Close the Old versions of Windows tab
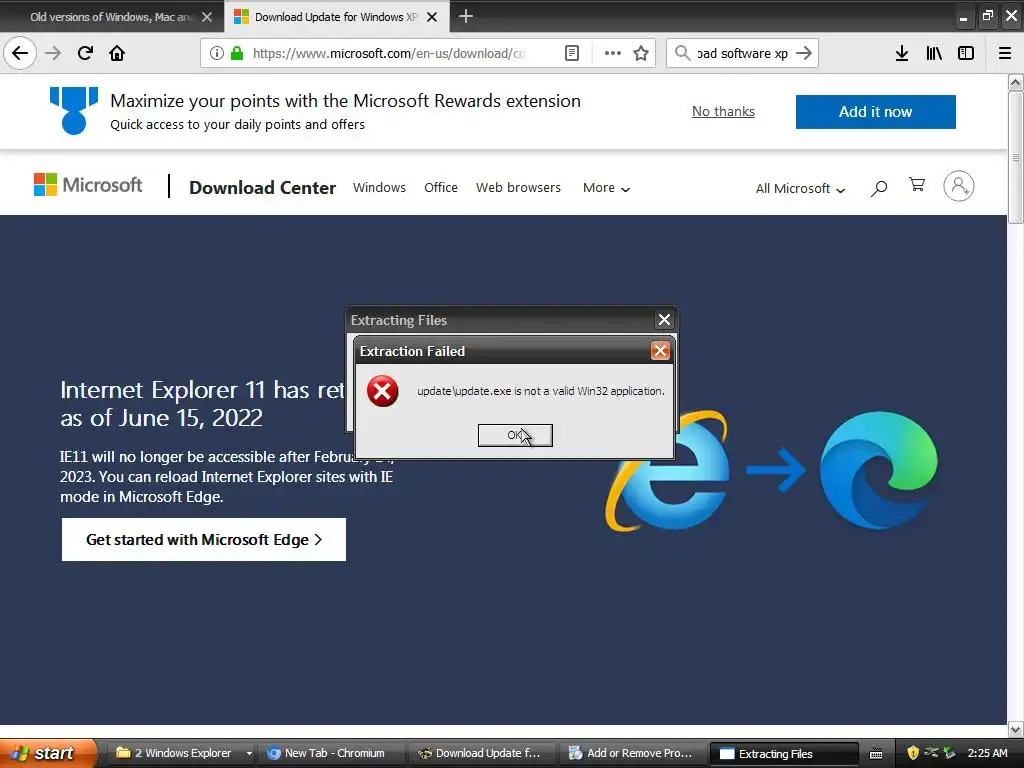This screenshot has height=768, width=1024. coord(207,17)
